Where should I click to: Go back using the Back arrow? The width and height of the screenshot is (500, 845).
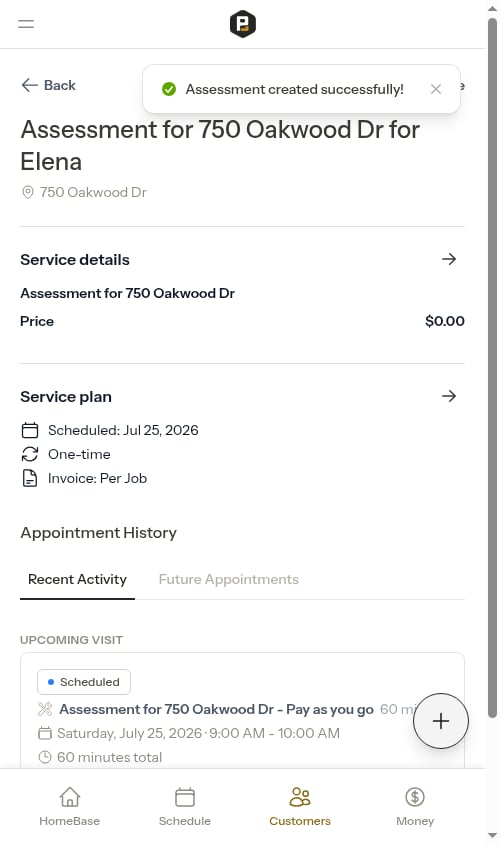click(48, 85)
